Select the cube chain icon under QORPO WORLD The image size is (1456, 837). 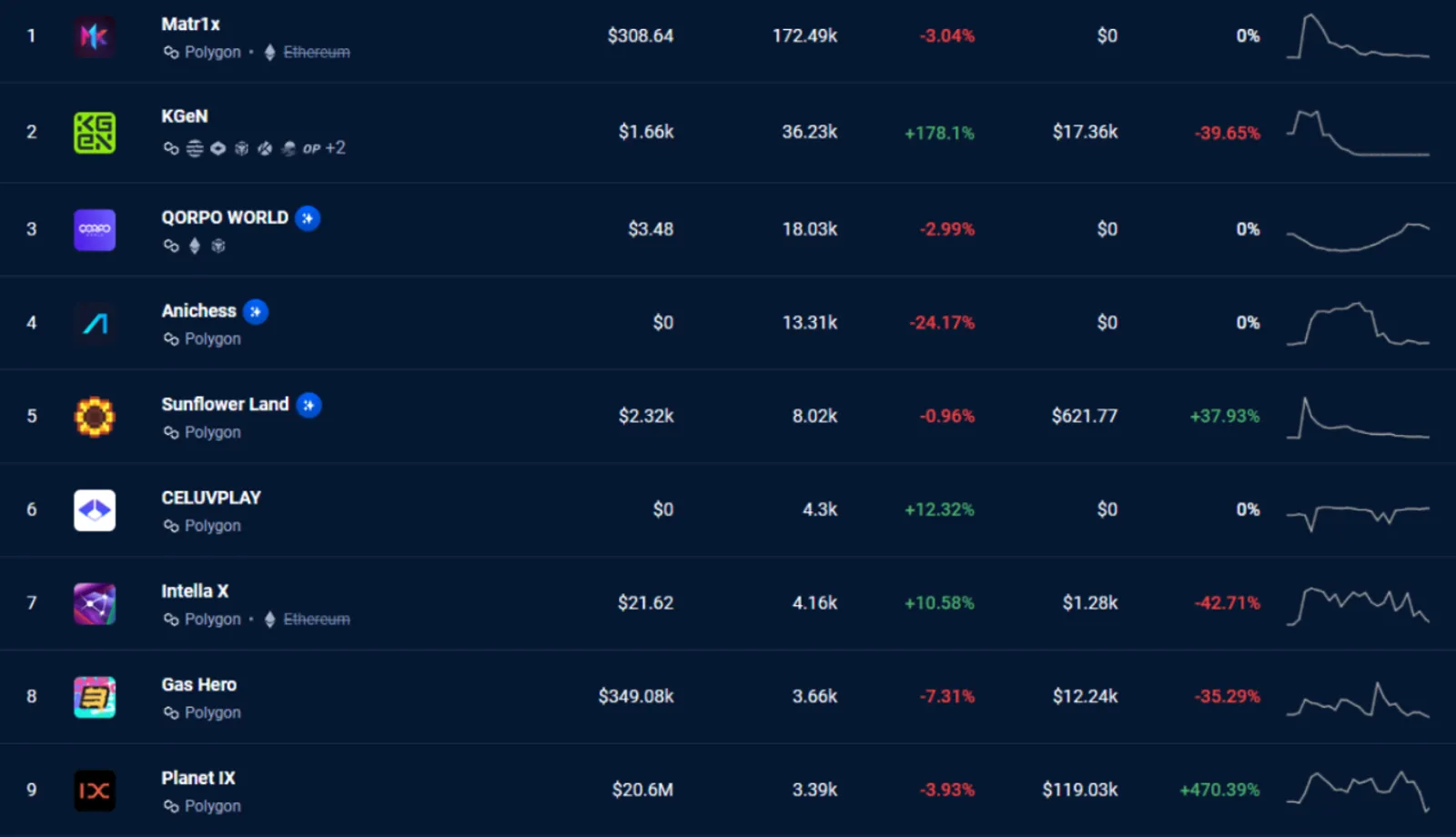click(x=218, y=246)
